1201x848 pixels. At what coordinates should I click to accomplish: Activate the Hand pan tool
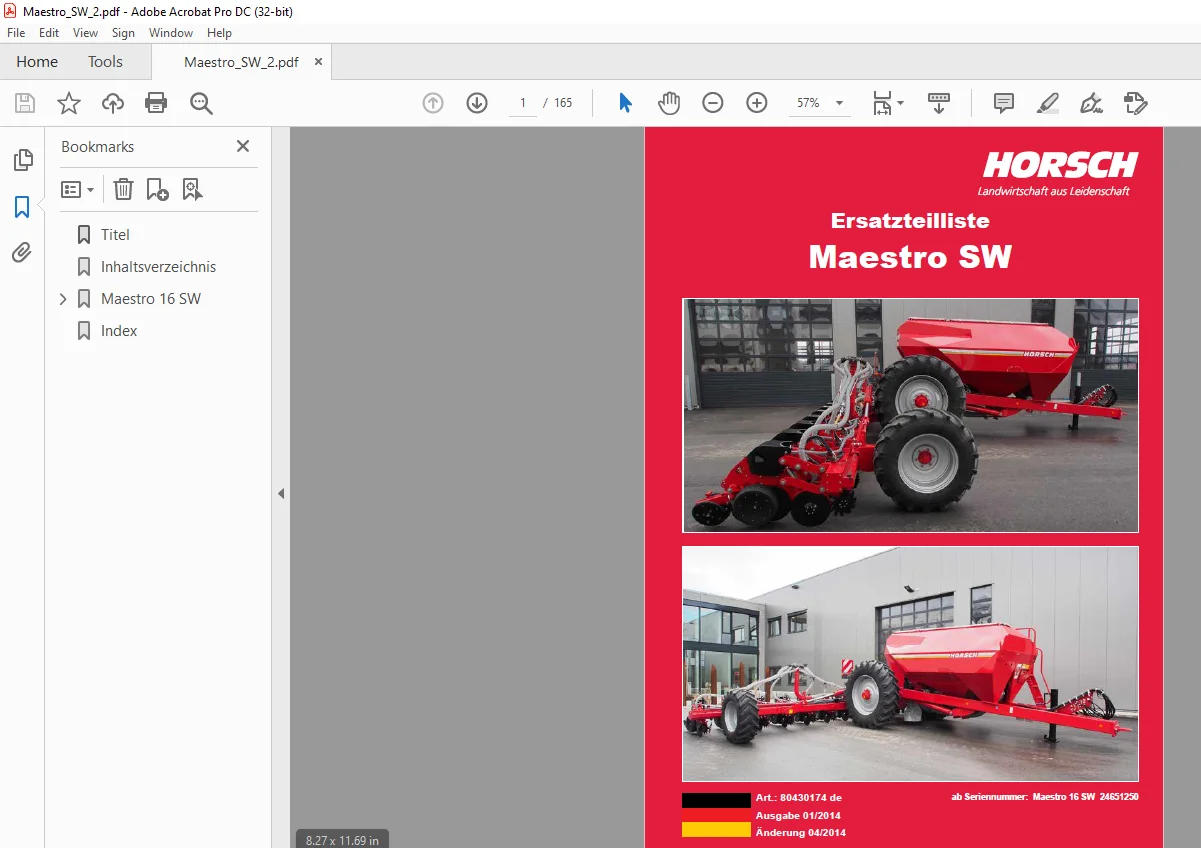coord(669,103)
